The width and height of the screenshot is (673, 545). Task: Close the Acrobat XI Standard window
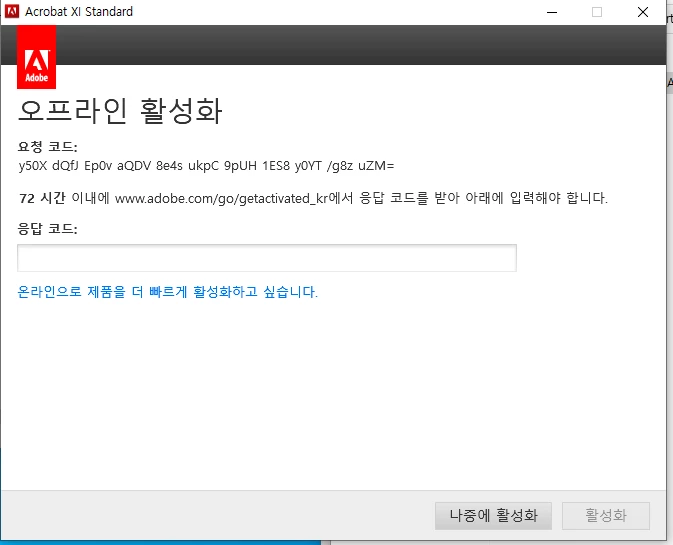point(643,12)
